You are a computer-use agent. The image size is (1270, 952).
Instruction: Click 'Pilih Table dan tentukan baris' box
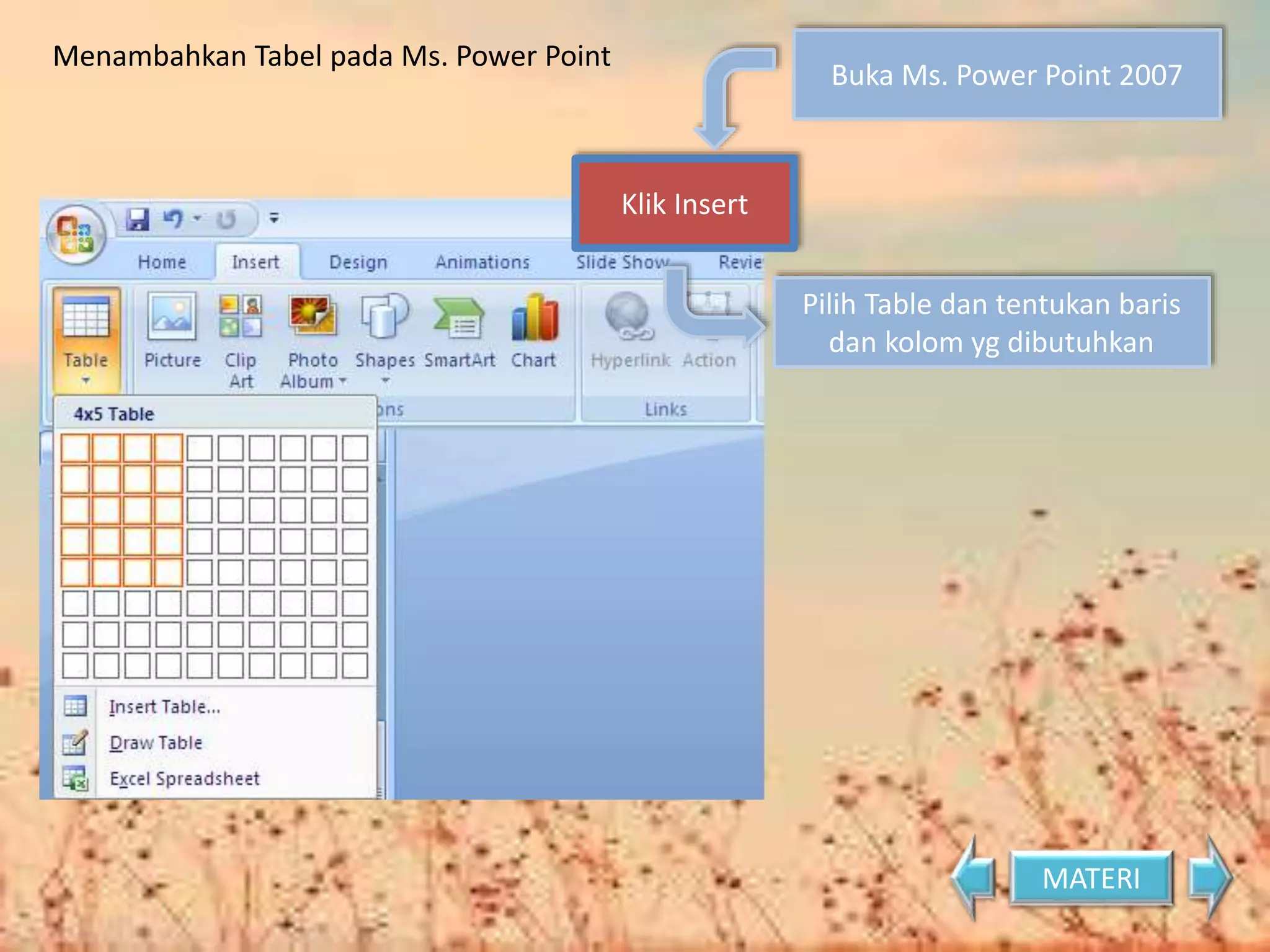tap(992, 323)
